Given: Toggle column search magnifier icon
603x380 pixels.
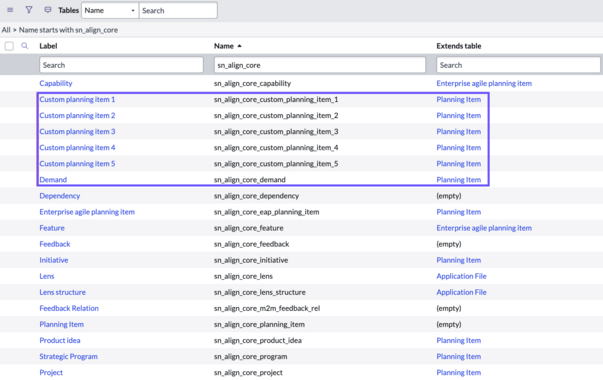Looking at the screenshot, I should coord(25,46).
